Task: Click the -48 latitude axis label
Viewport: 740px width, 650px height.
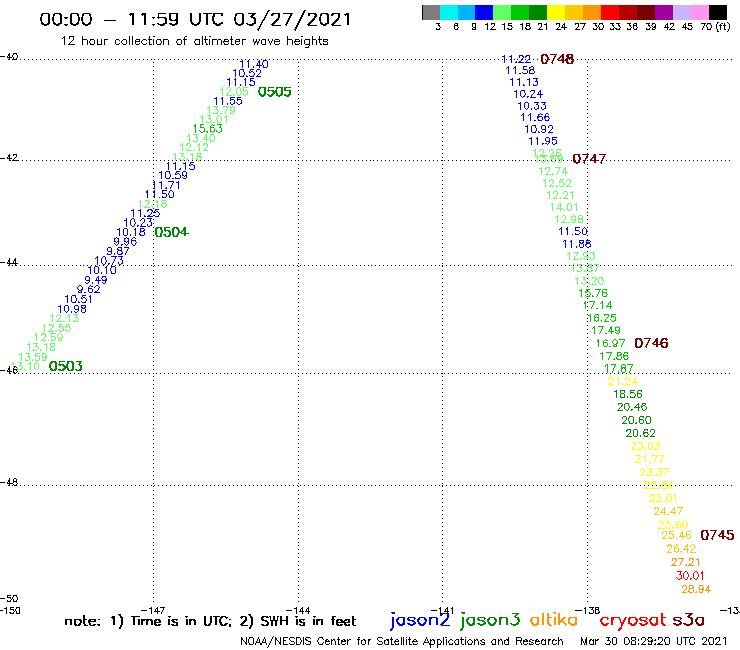Action: click(9, 482)
